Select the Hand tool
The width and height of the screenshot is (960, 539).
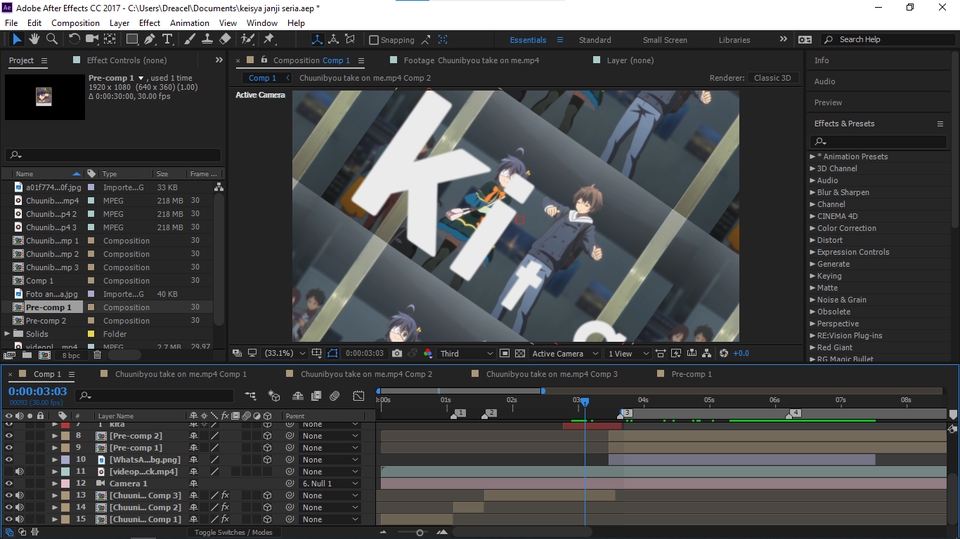point(34,40)
